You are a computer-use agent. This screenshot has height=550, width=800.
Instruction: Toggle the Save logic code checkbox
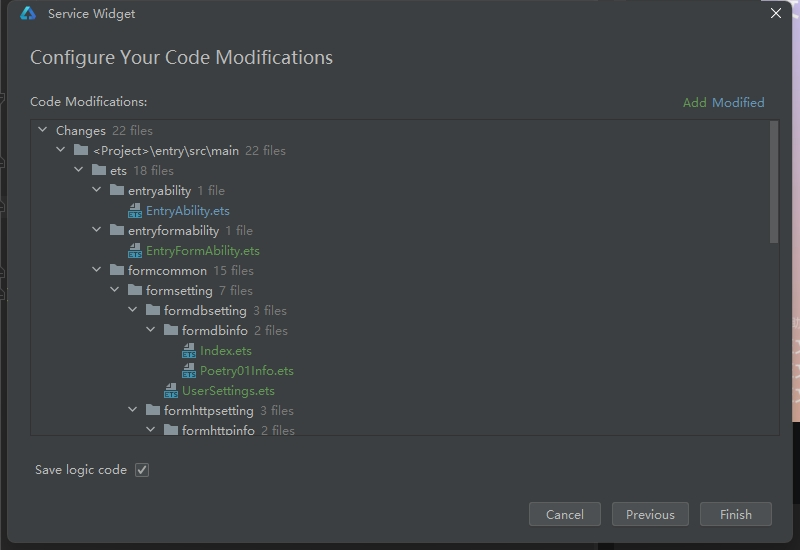click(x=142, y=470)
